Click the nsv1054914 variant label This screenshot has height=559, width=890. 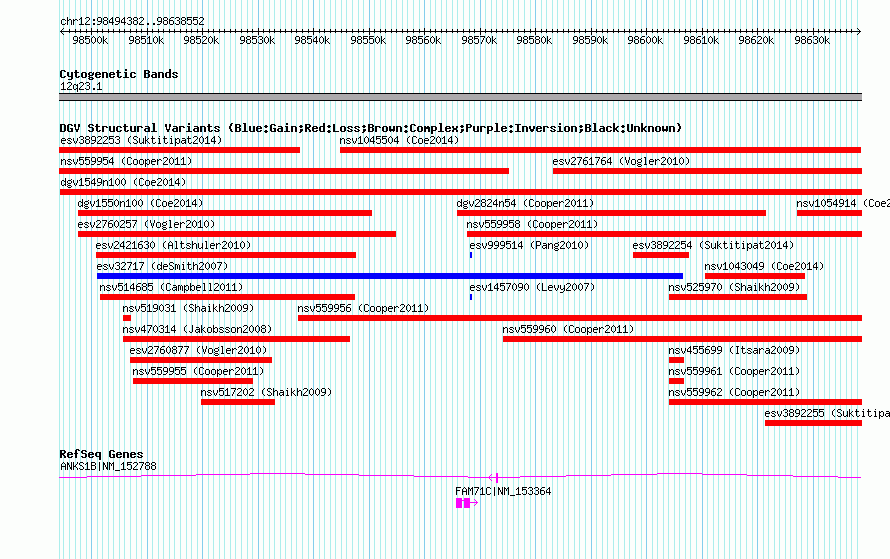(842, 203)
